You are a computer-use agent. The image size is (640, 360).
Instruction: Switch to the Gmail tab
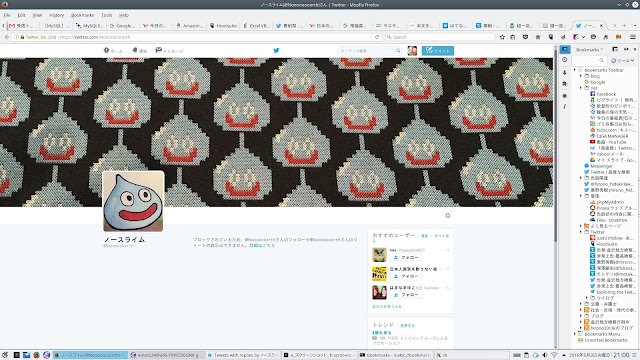[x=22, y=25]
